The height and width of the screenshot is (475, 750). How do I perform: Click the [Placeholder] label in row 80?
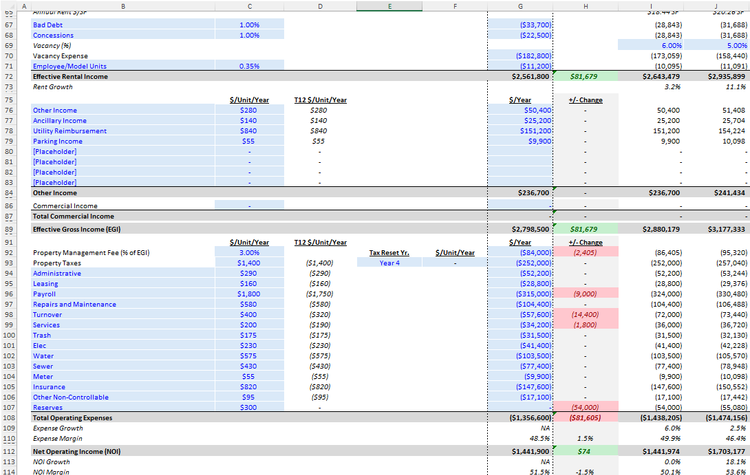coord(55,152)
